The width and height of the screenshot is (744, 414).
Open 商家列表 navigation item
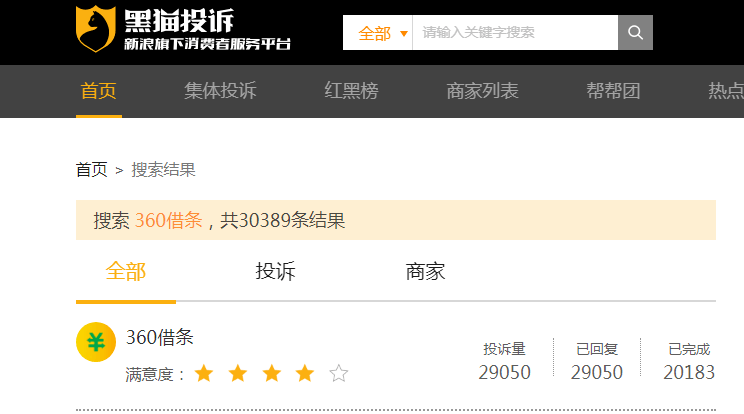click(482, 91)
